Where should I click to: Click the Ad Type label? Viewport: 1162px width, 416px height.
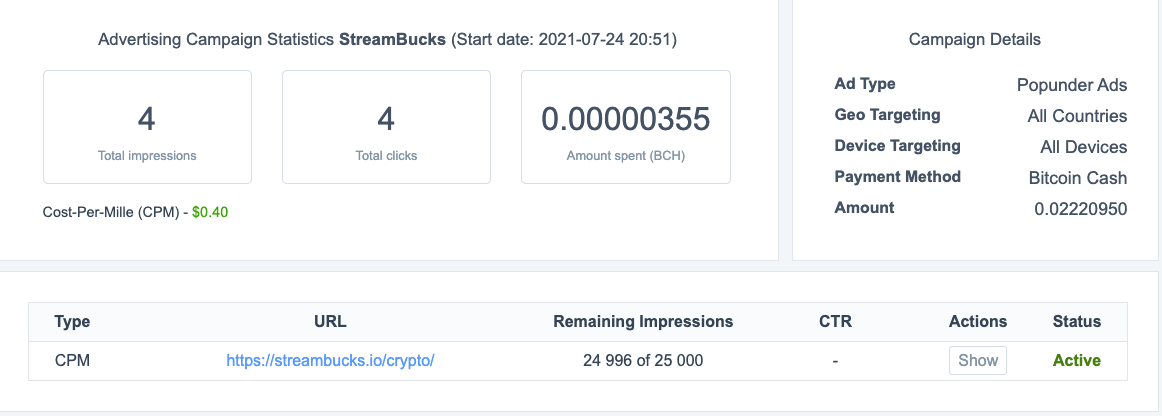click(865, 84)
